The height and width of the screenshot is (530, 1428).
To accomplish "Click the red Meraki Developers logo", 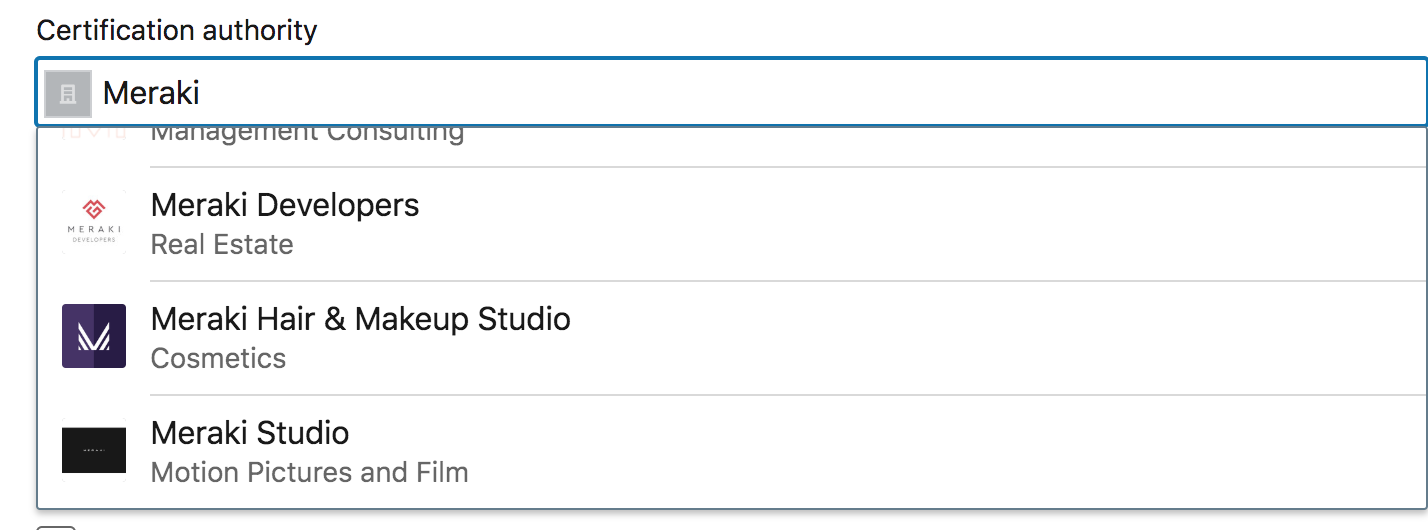I will (x=93, y=222).
